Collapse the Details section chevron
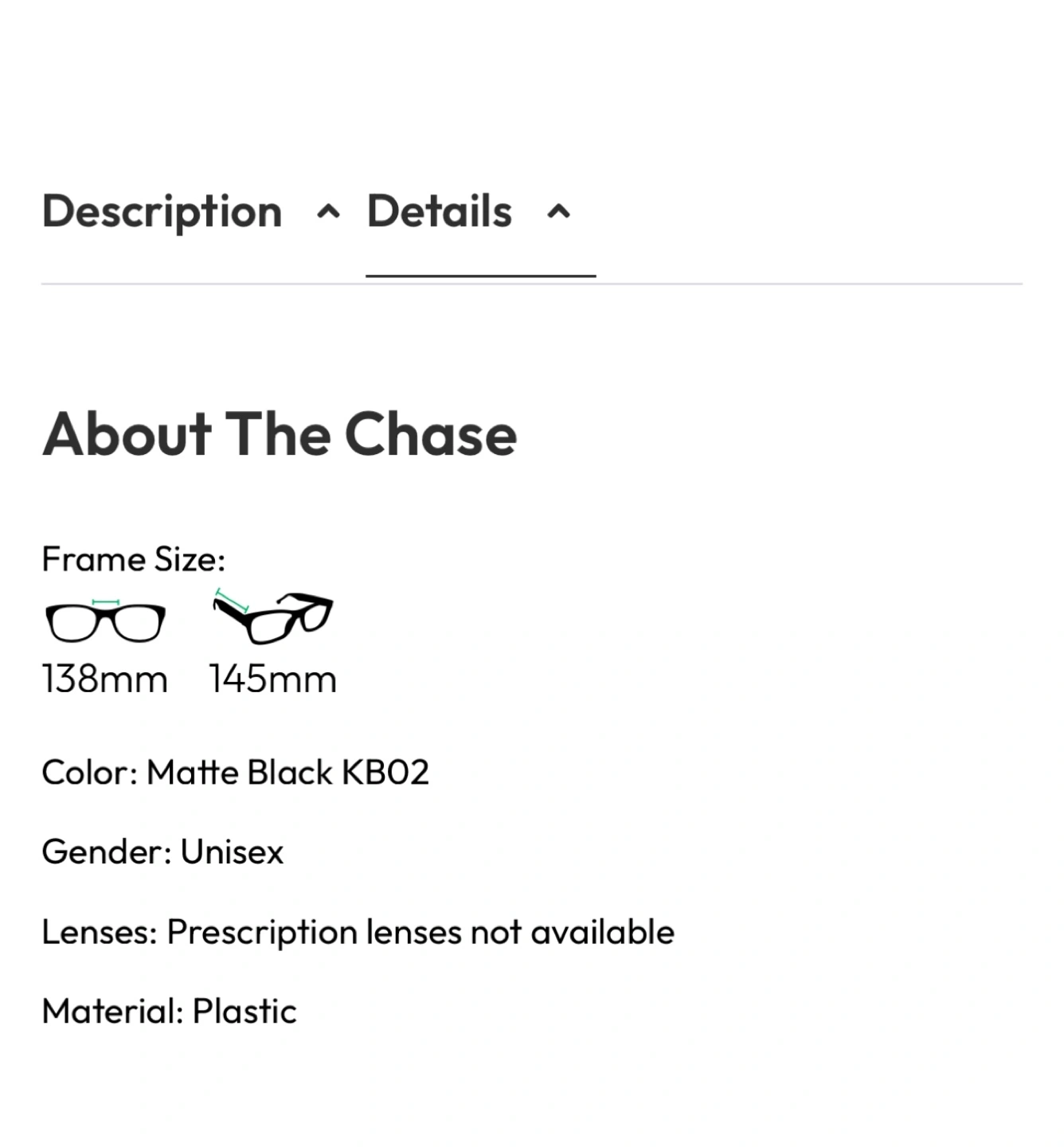The width and height of the screenshot is (1064, 1147). (x=559, y=213)
